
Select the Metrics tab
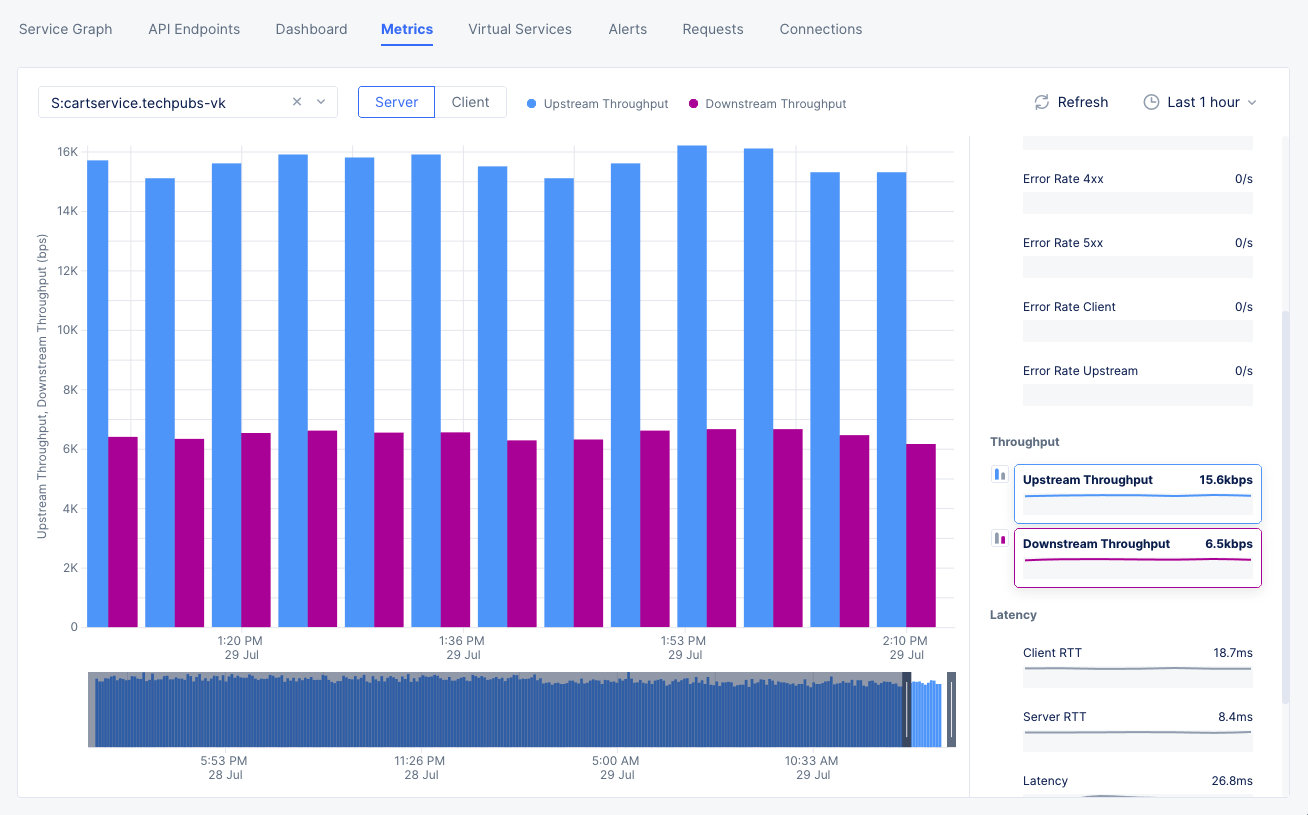coord(407,29)
